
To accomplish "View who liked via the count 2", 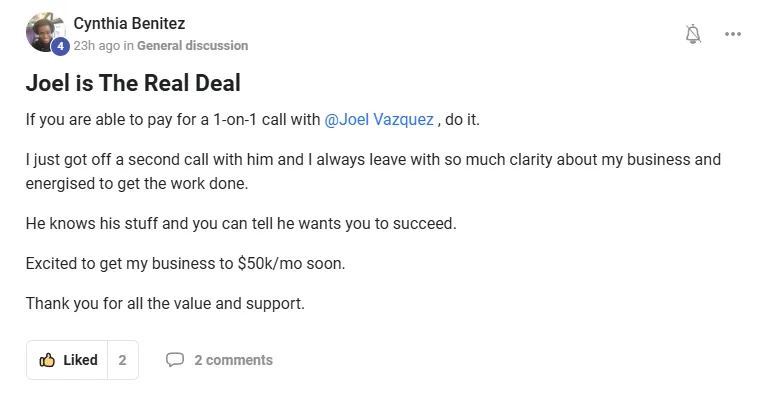I will pyautogui.click(x=122, y=360).
